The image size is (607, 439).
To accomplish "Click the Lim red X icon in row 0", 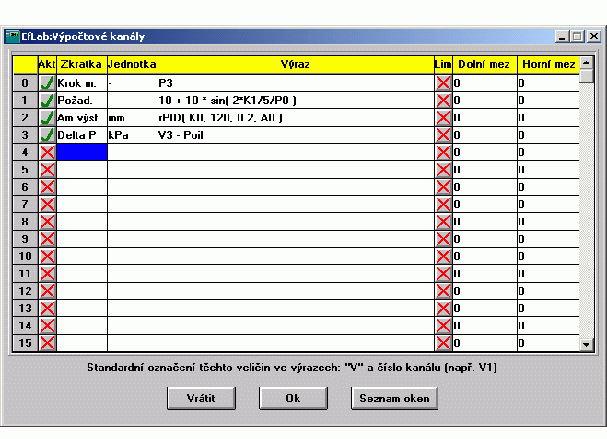I will point(443,83).
